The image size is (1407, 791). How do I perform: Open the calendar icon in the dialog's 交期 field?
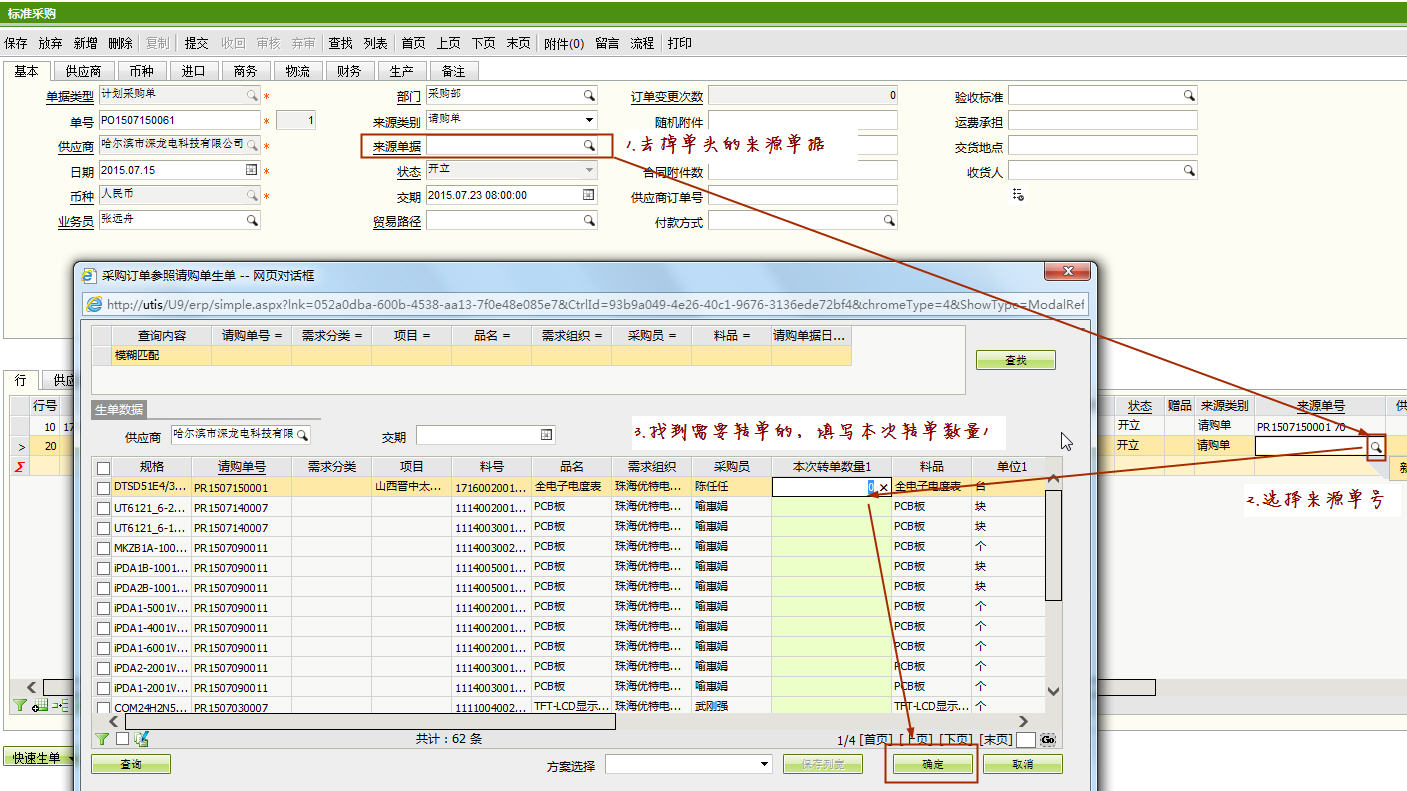(546, 435)
